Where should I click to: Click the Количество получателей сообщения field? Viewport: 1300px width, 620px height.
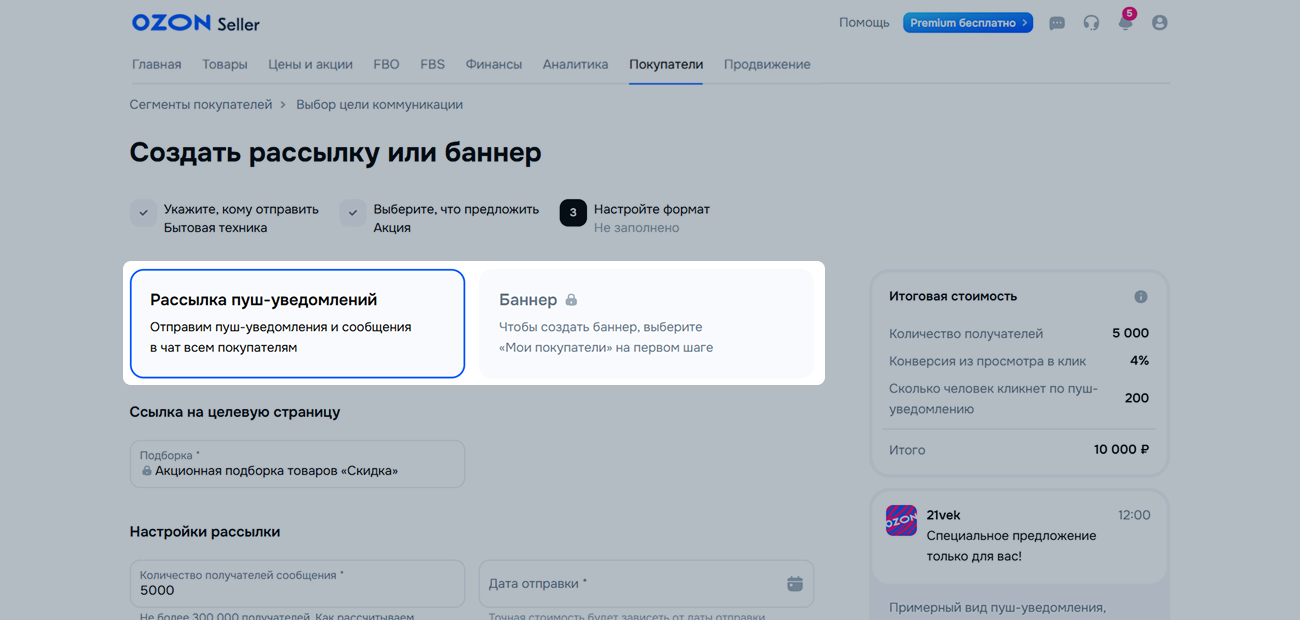[297, 584]
